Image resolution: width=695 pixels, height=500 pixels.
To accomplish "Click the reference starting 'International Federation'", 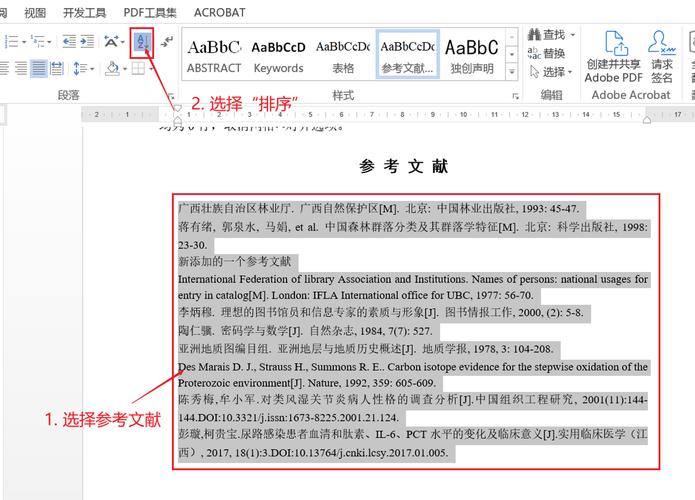I will pos(413,287).
